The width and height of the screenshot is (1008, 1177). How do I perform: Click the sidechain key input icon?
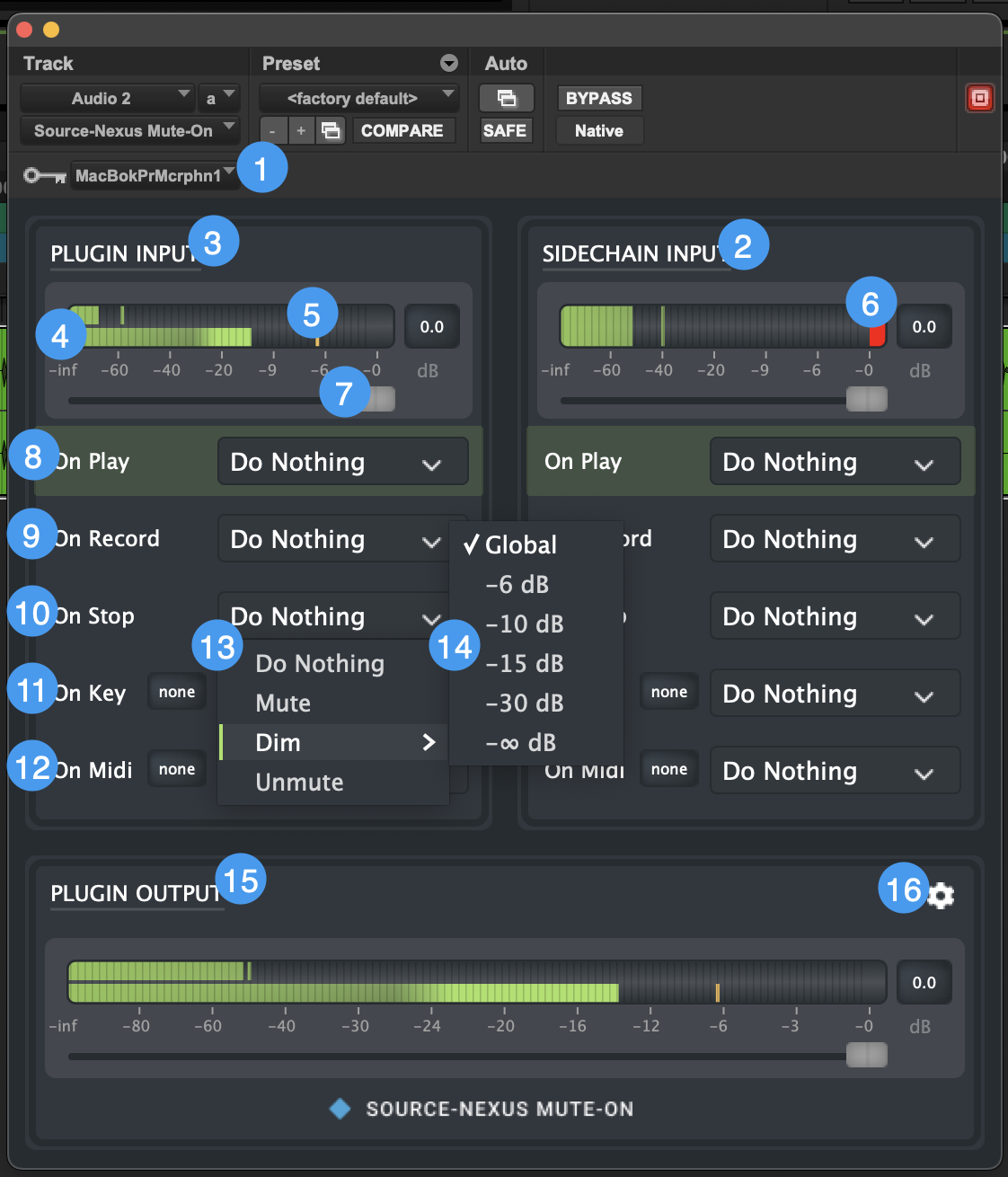click(x=44, y=175)
